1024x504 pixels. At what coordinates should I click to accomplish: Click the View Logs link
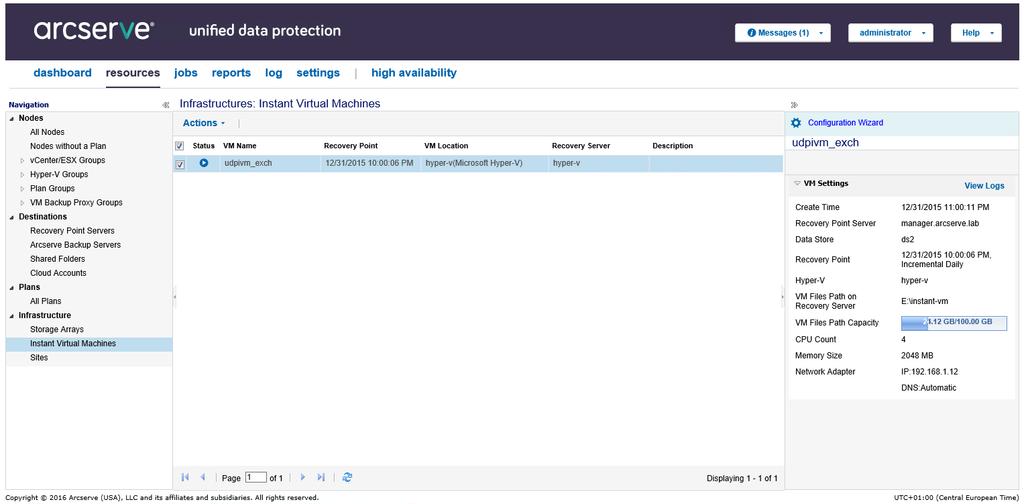click(984, 186)
